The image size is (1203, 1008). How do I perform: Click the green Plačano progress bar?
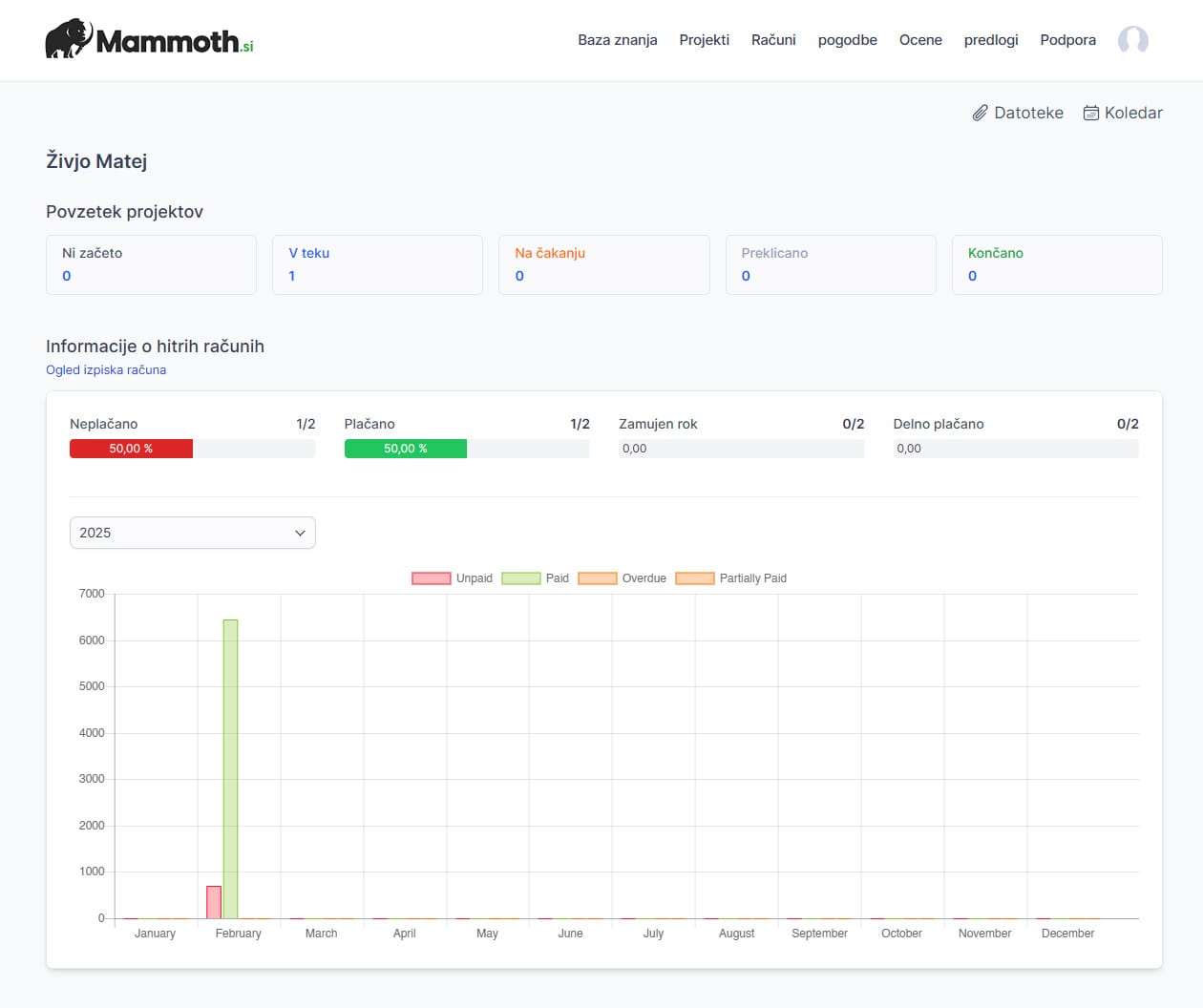405,449
